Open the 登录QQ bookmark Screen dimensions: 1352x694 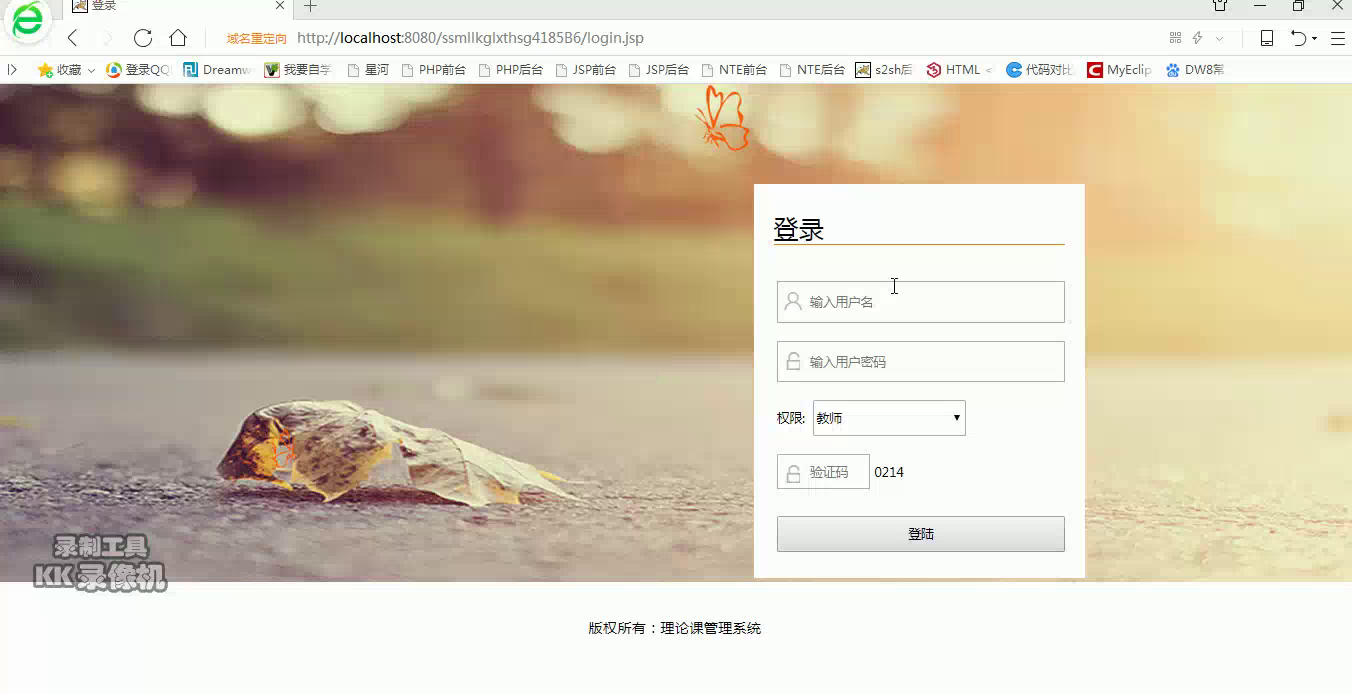pos(139,70)
